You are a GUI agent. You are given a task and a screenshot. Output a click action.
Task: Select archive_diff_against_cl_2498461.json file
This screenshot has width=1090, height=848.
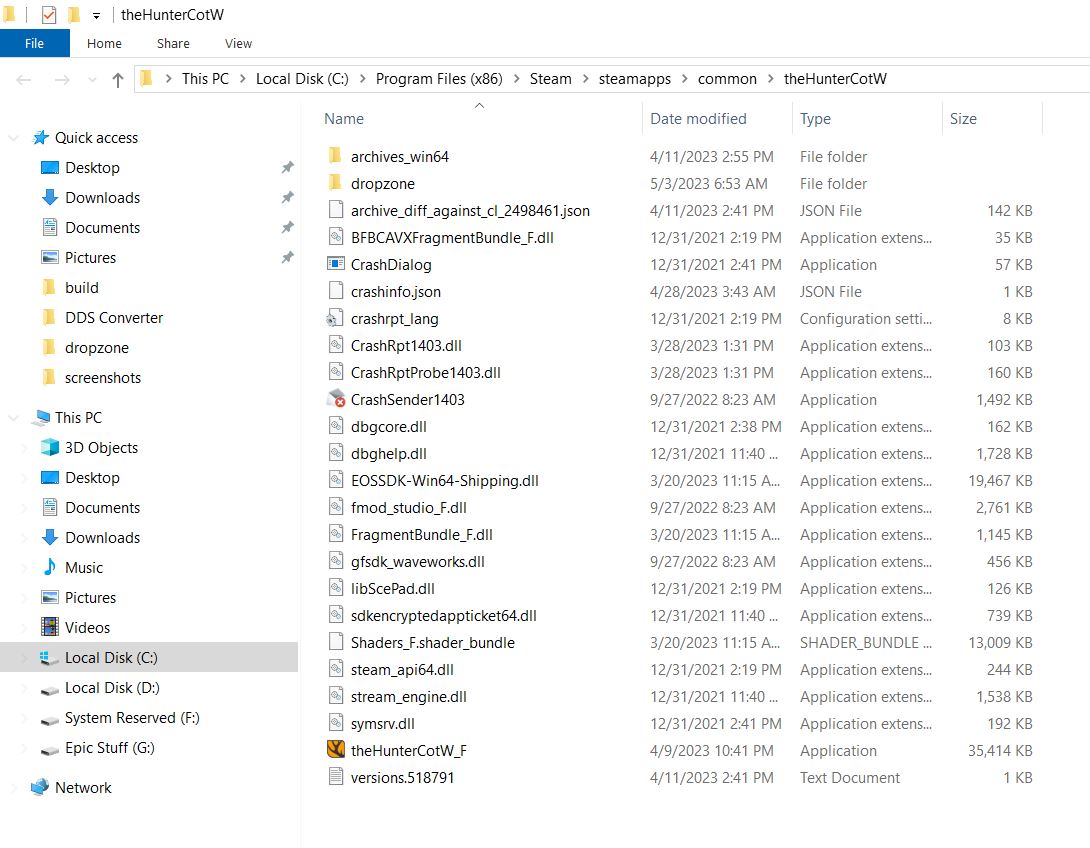coord(471,210)
